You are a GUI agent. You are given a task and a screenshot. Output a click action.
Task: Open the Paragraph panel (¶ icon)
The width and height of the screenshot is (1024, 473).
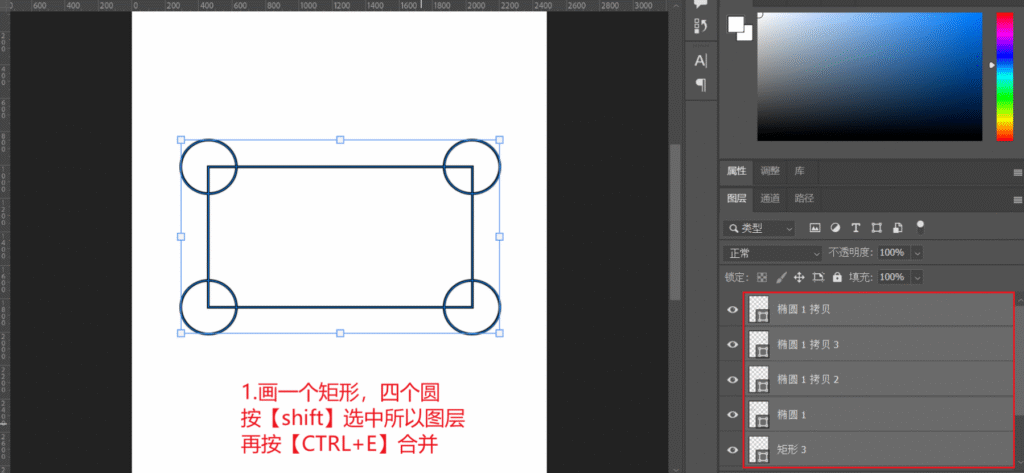(701, 84)
